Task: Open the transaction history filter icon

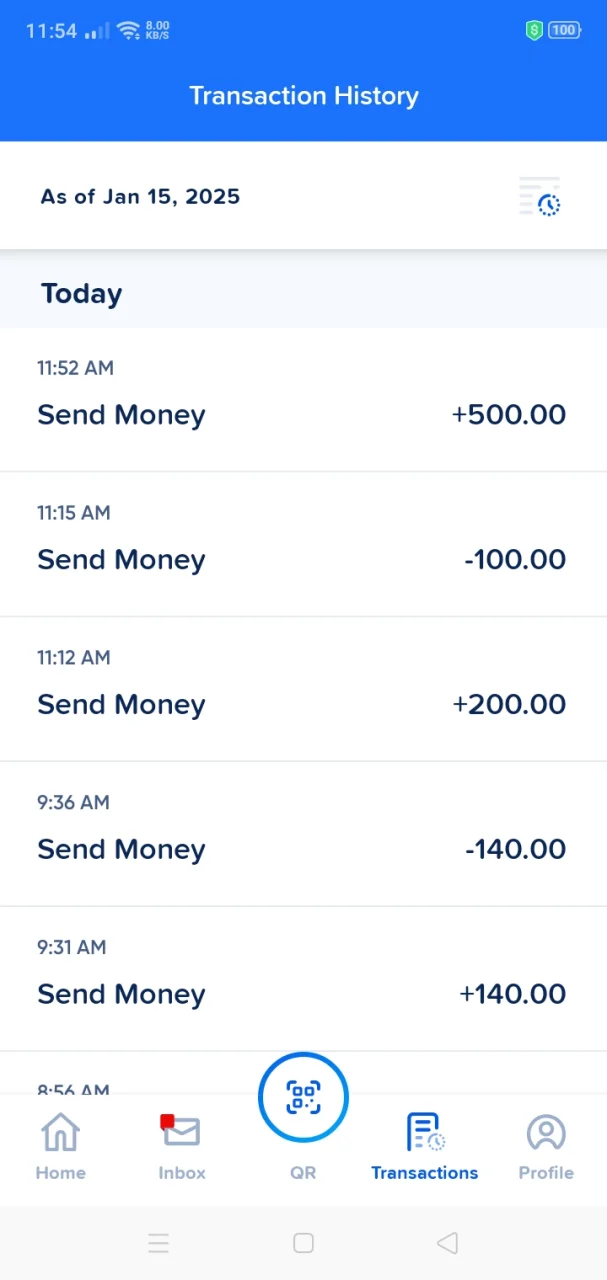Action: 540,197
